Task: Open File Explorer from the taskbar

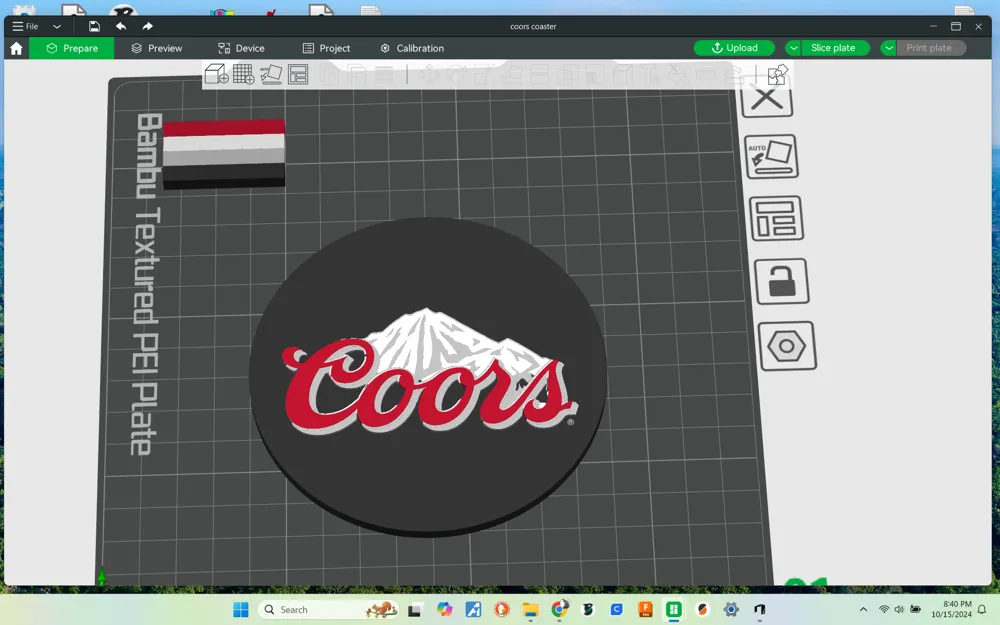Action: coord(530,610)
